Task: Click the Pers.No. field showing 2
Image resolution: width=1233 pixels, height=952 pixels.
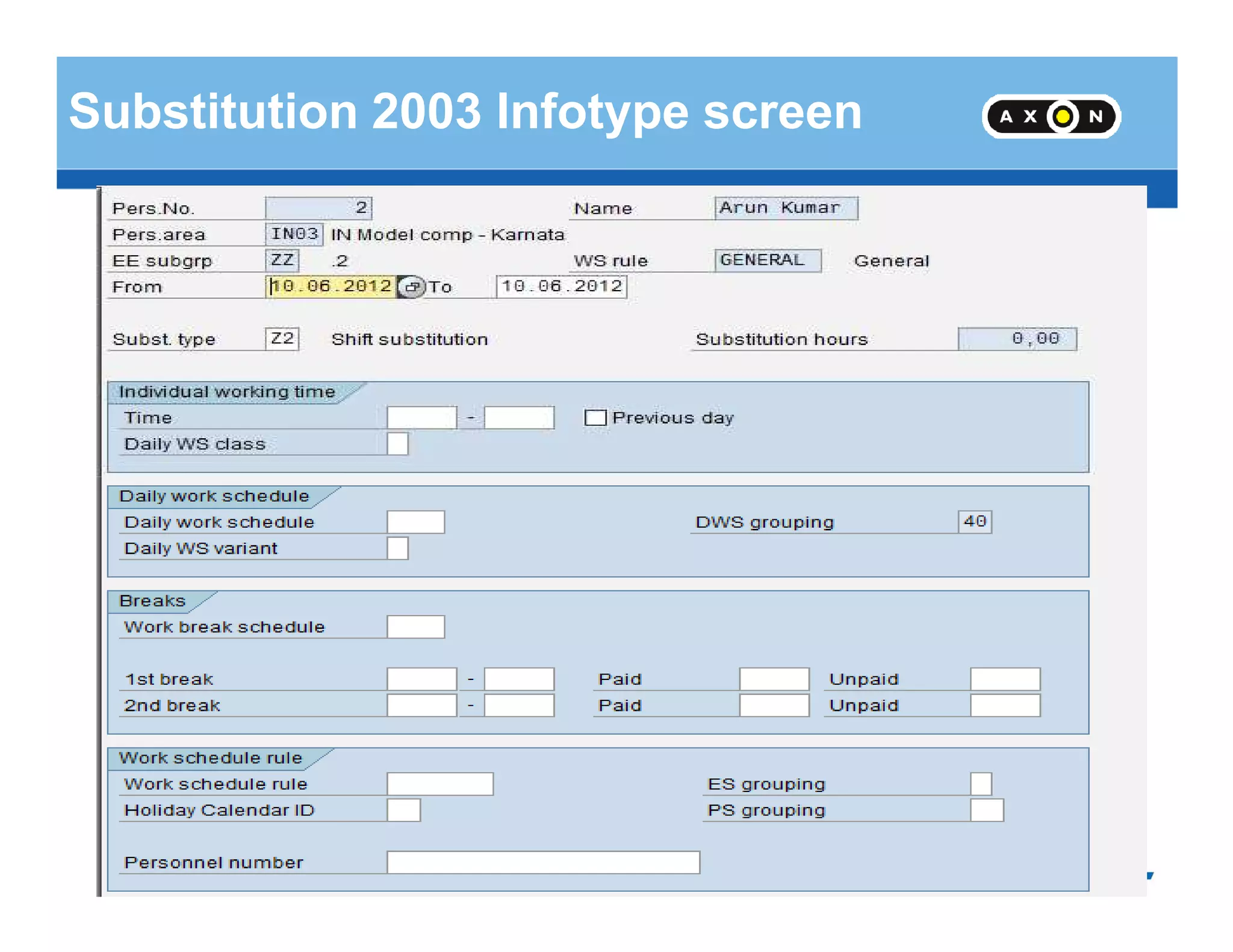Action: [318, 208]
